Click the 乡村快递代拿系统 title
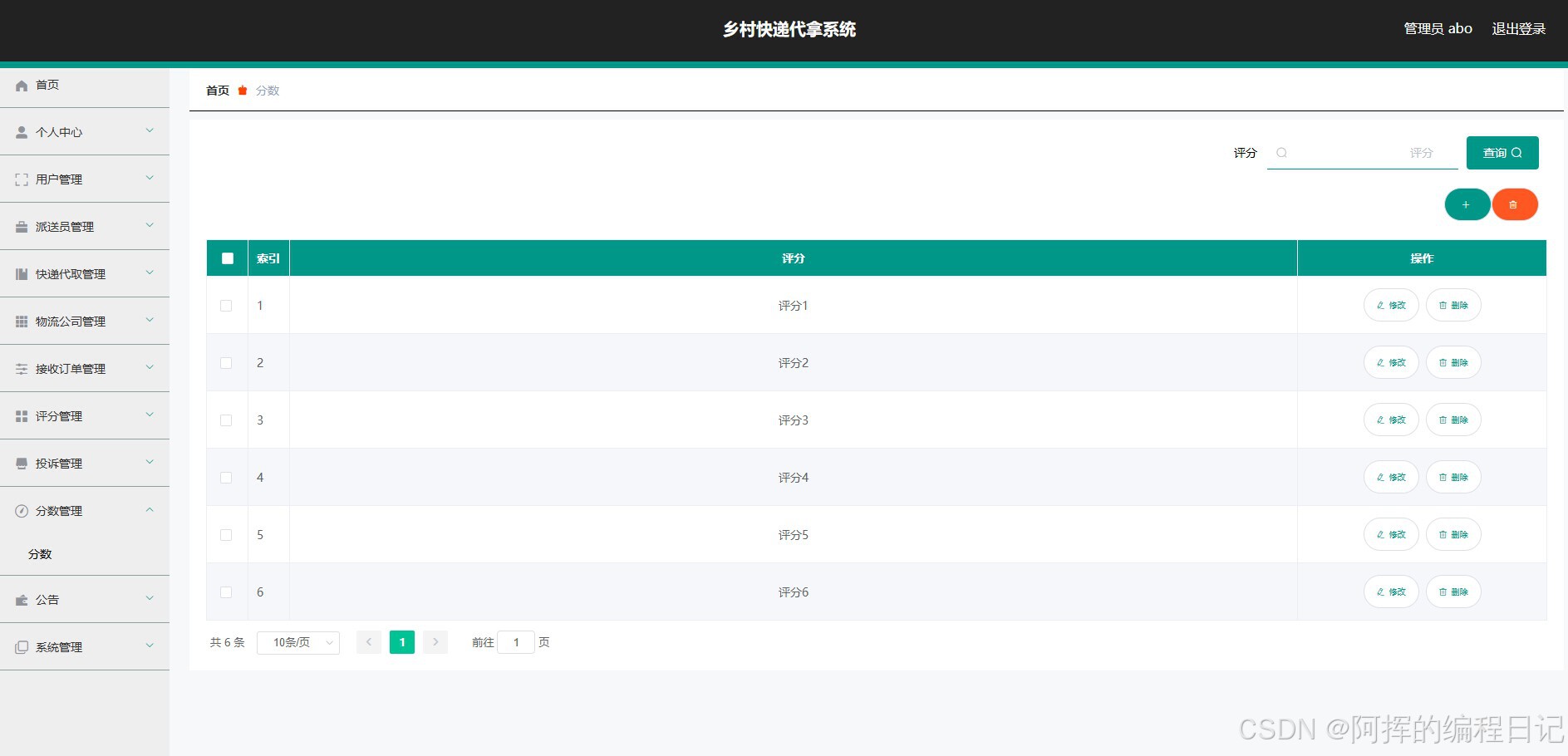 coord(789,29)
